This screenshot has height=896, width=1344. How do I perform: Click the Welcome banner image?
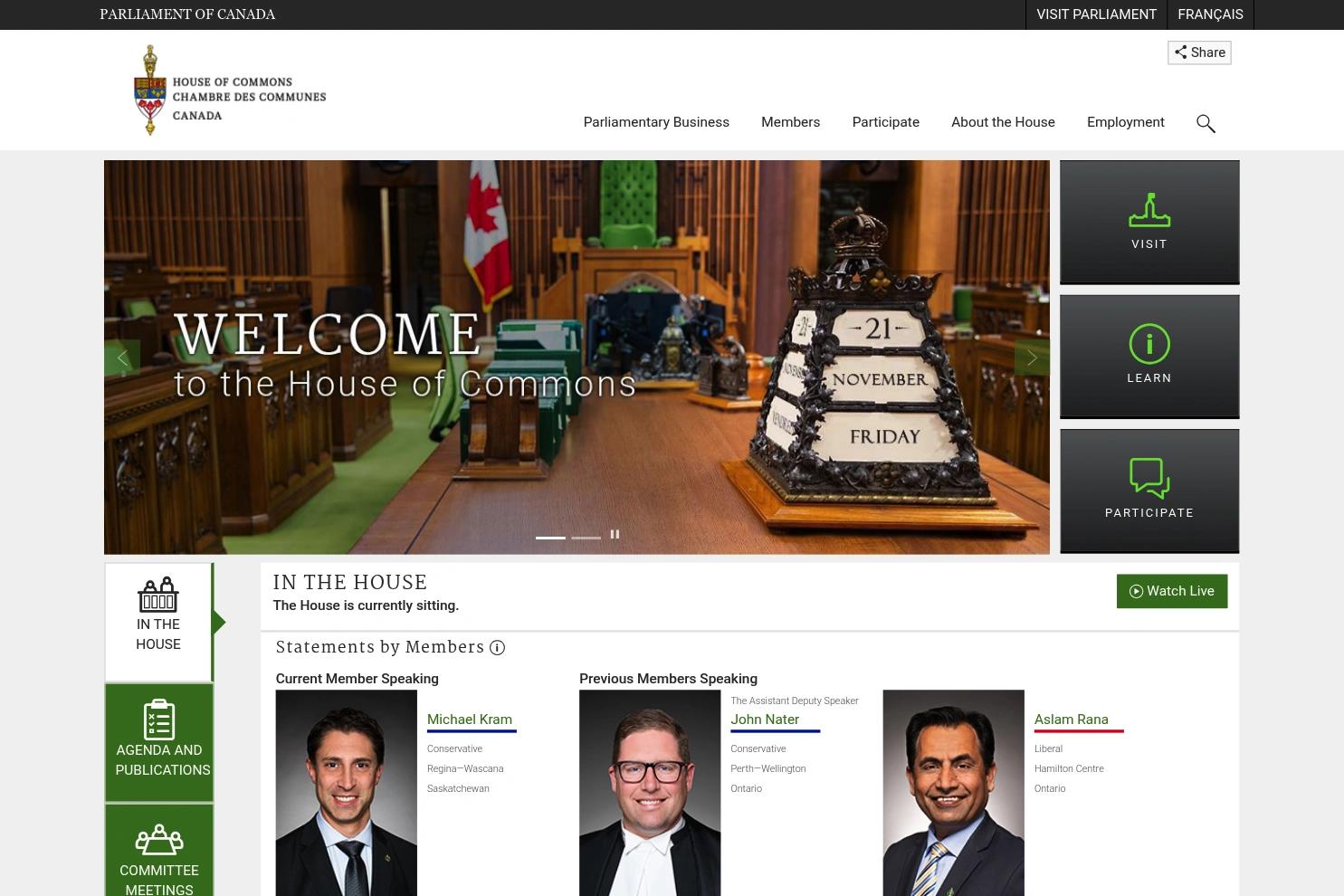coord(577,357)
